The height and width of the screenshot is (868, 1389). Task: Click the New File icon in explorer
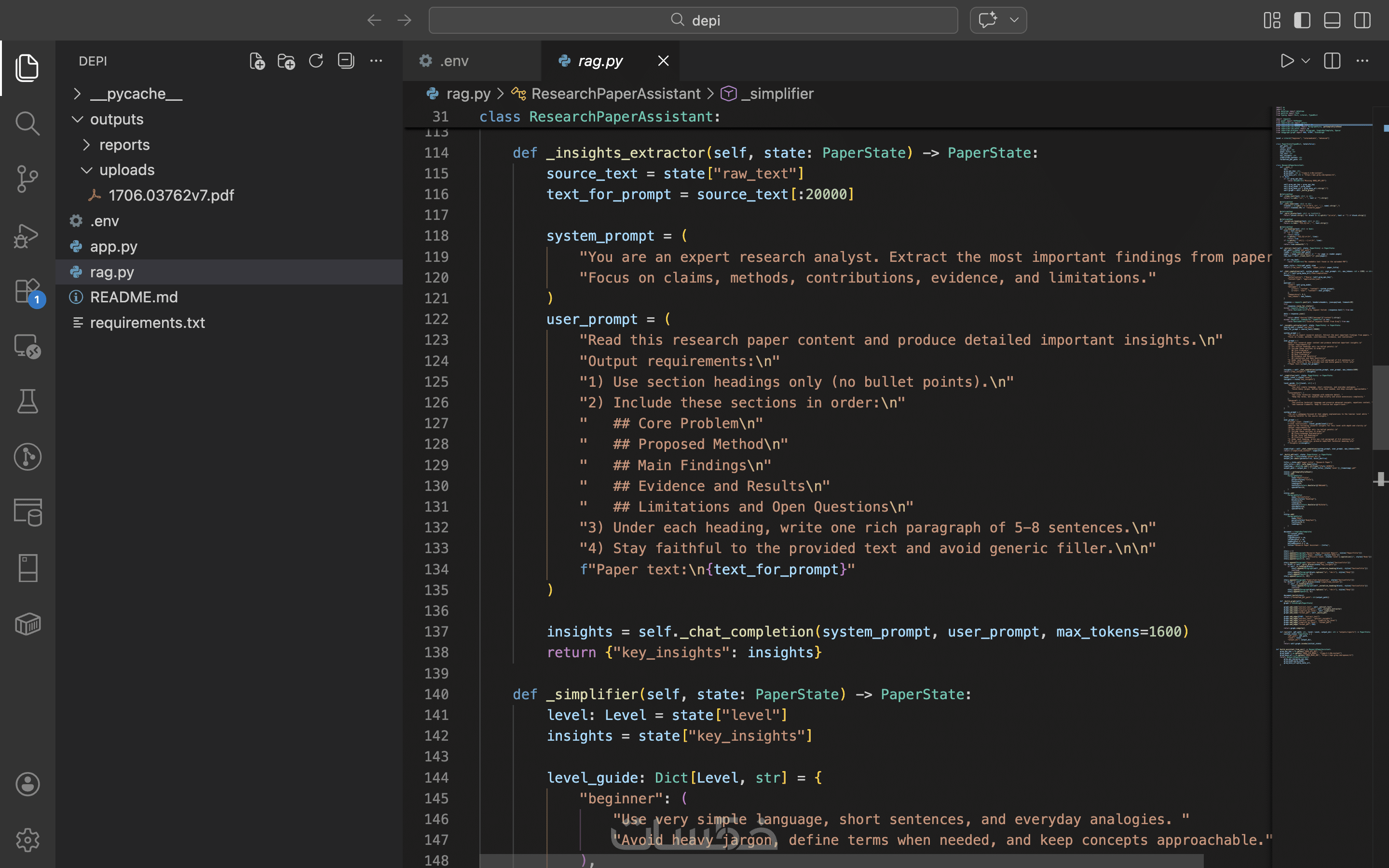257,61
